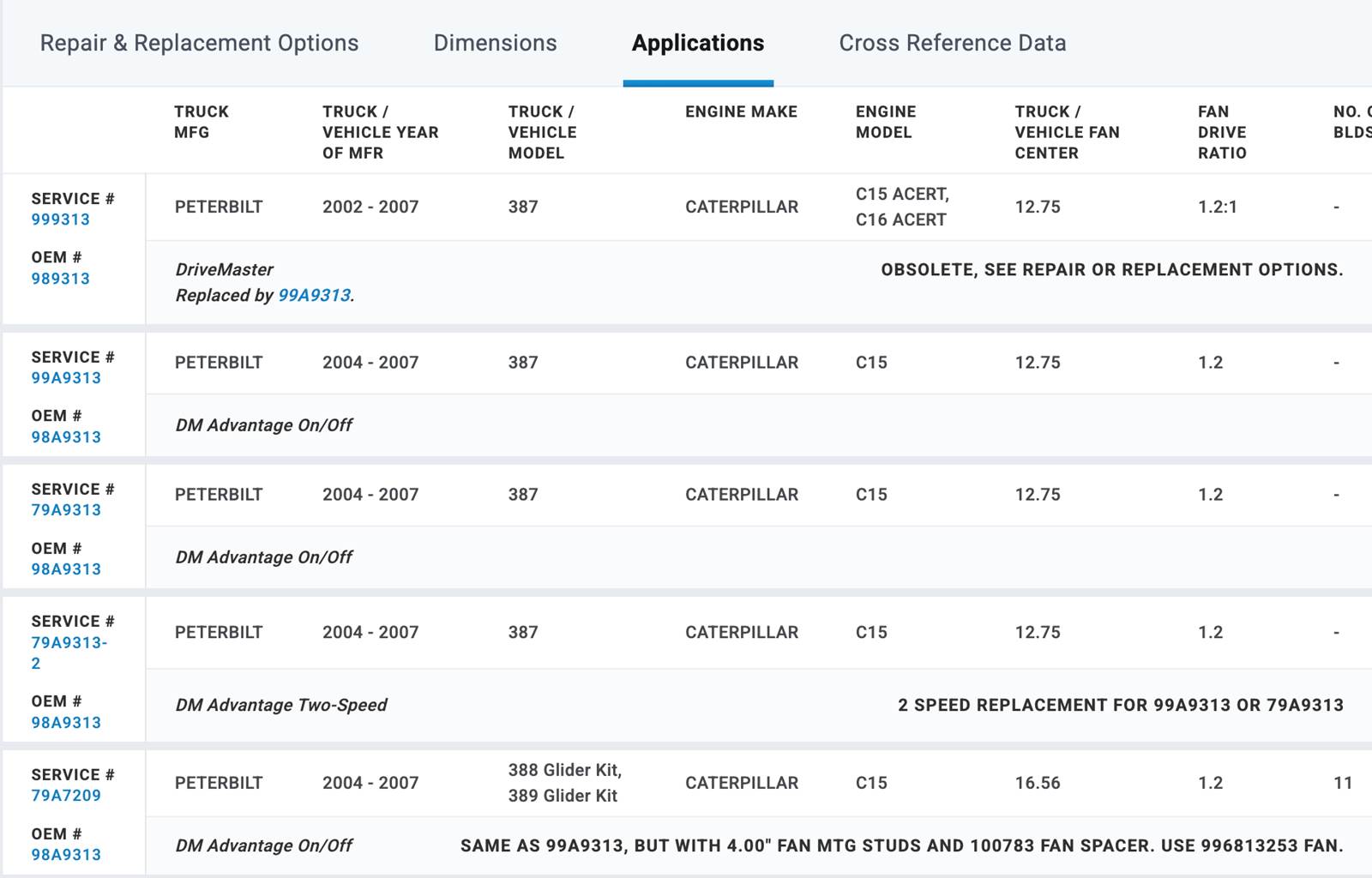Open service number 79A9313 link
Viewport: 1372px width, 878px height.
66,510
